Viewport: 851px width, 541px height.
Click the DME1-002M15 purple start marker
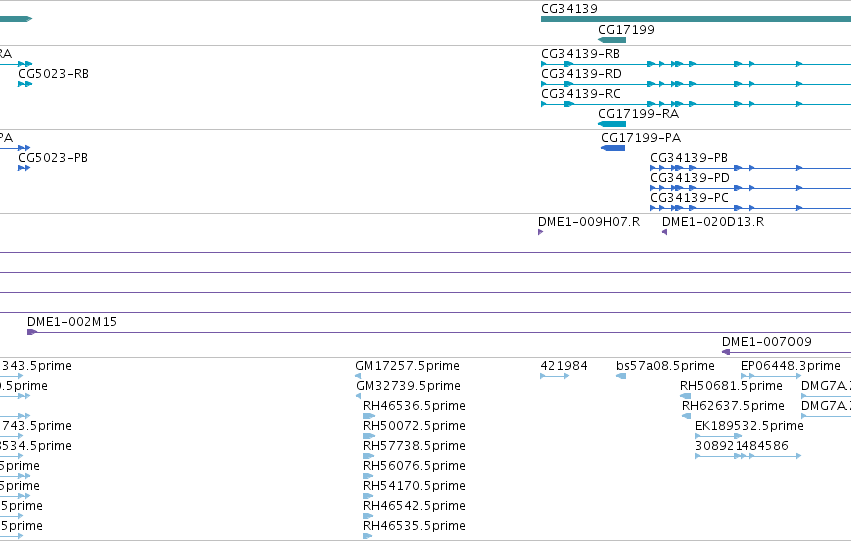31,332
